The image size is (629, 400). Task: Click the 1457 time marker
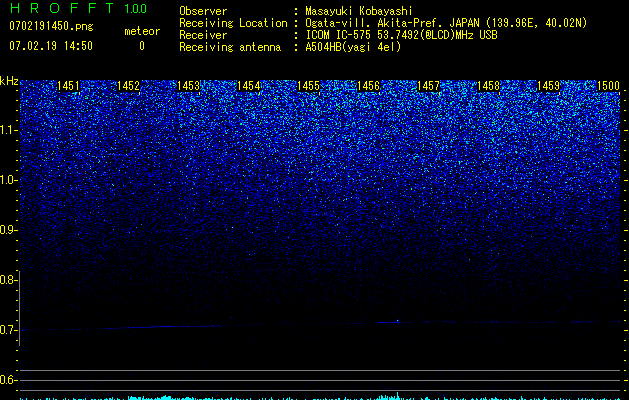[x=428, y=86]
